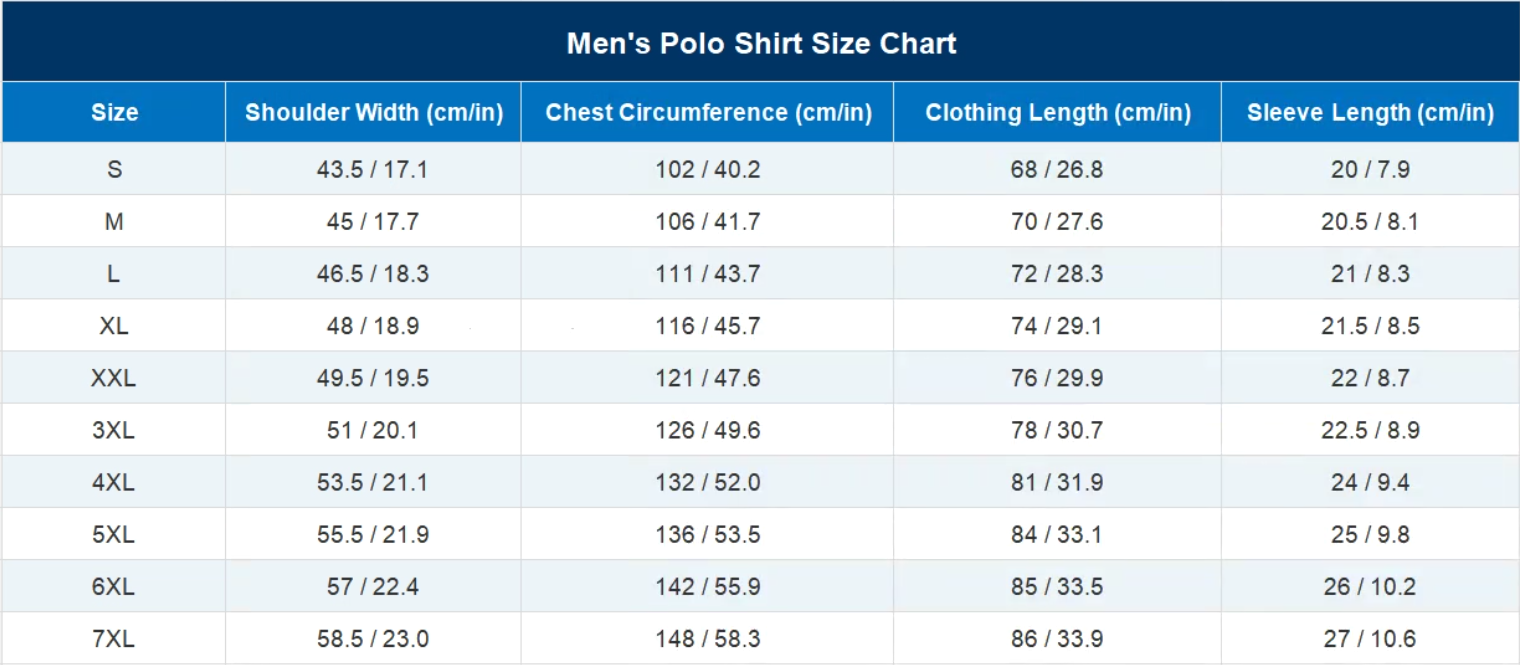Viewport: 1520px width, 665px height.
Task: Select the 132 / 52.0 chest circumference cell
Action: pos(708,482)
